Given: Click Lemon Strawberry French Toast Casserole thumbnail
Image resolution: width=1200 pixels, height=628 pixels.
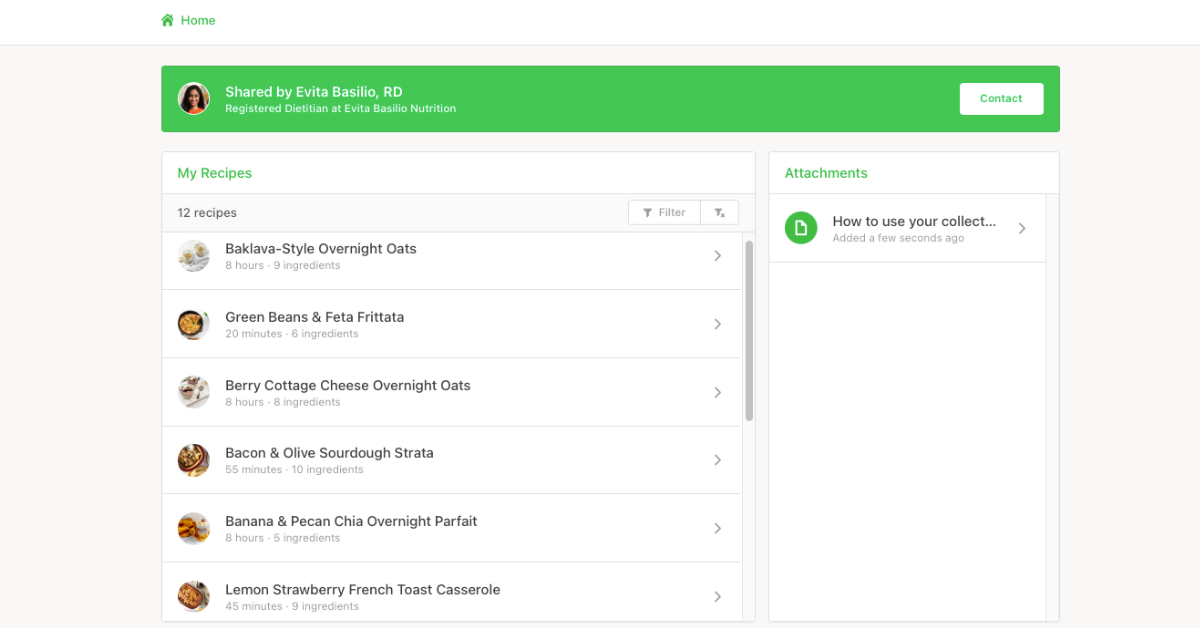Looking at the screenshot, I should click(x=194, y=596).
